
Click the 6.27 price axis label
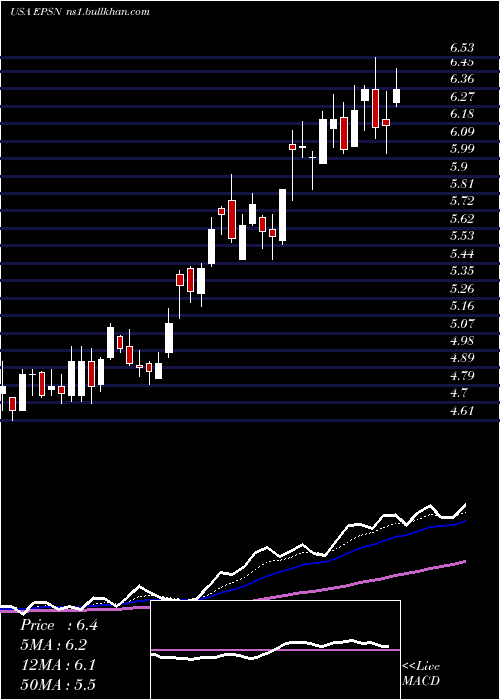click(x=462, y=97)
